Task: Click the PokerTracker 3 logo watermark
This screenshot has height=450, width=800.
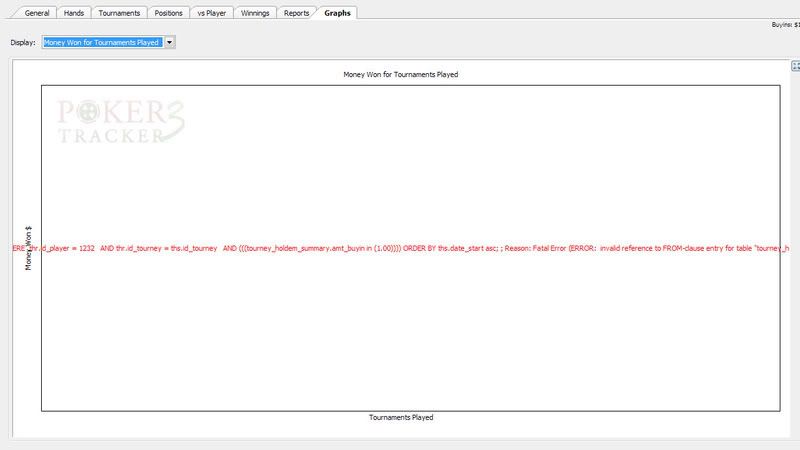Action: click(x=121, y=121)
